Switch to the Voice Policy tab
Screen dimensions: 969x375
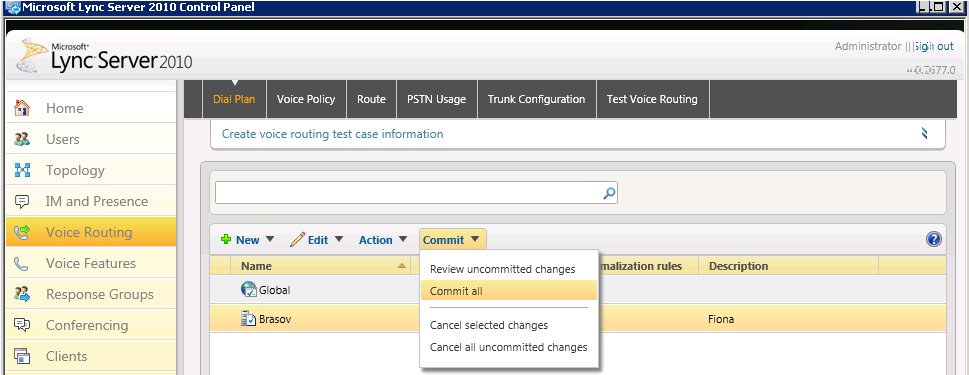click(x=306, y=99)
